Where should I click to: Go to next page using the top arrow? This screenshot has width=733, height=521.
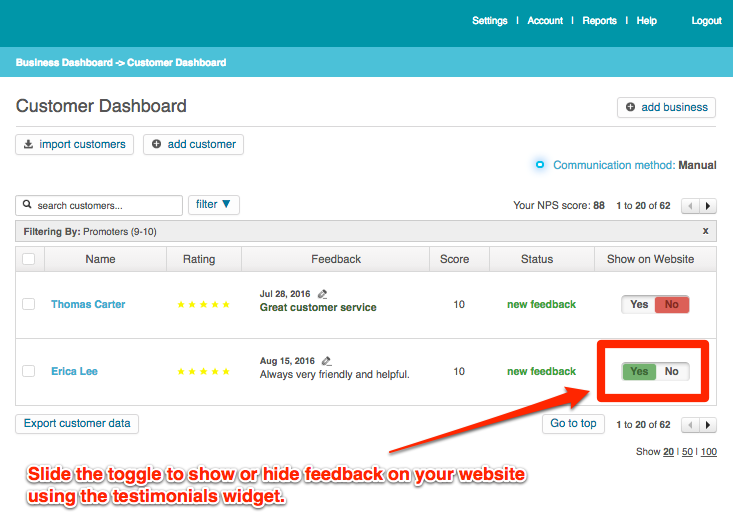(x=708, y=206)
